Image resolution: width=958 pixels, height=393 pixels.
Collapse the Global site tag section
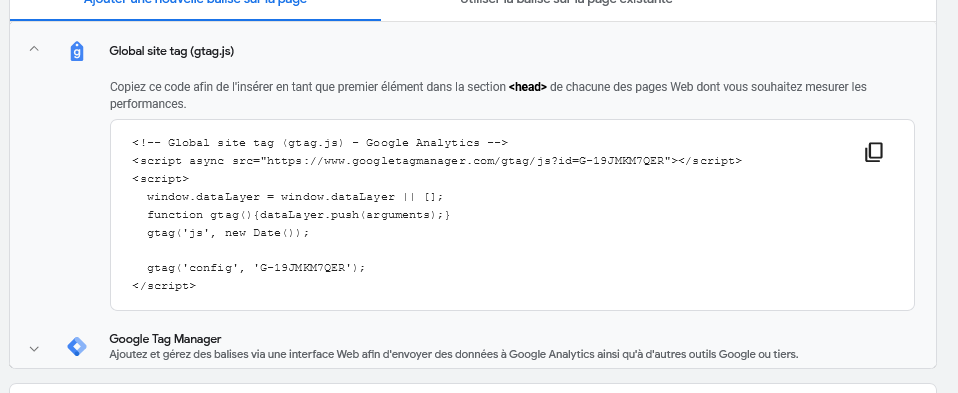tap(34, 49)
